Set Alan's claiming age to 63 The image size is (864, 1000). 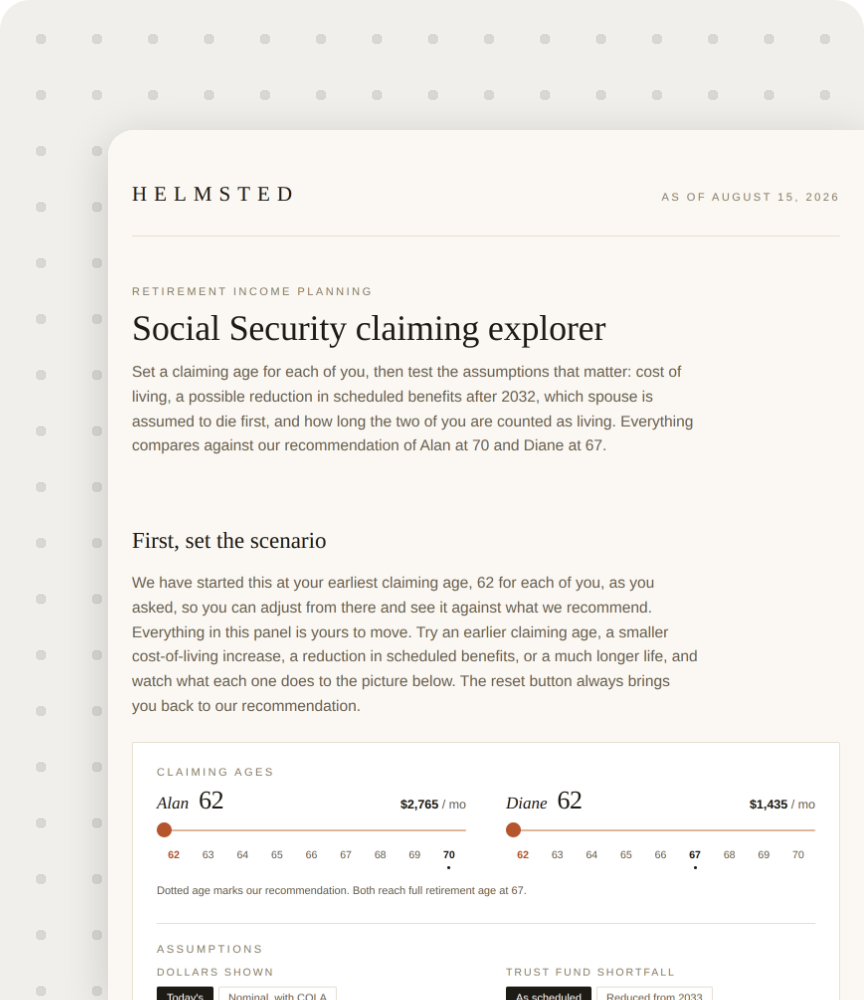[208, 855]
